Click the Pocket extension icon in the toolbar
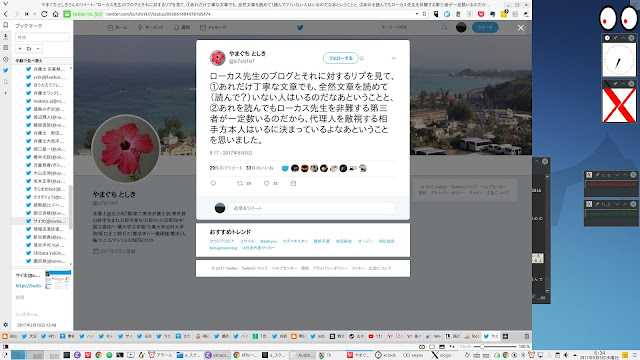The width and height of the screenshot is (640, 360). pyautogui.click(x=481, y=14)
